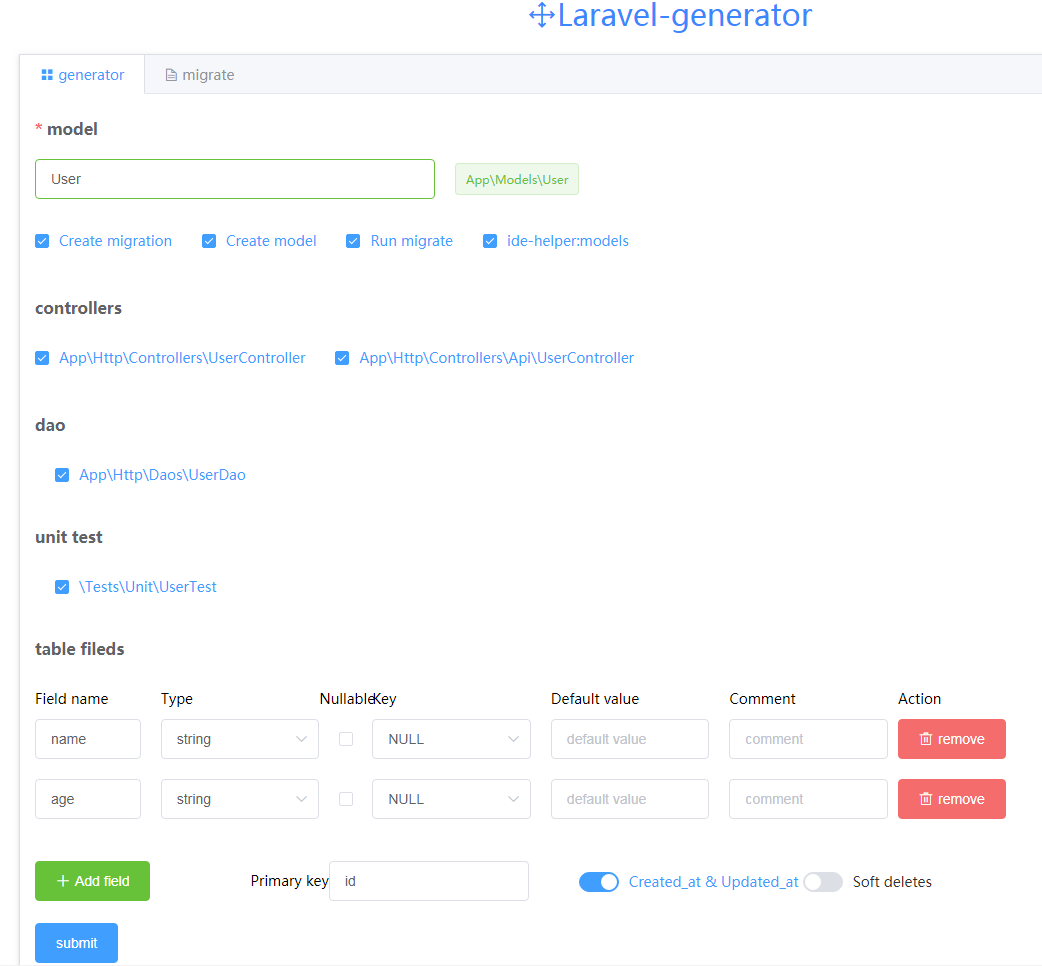Click the unit test section heading
The width and height of the screenshot is (1042, 966).
(69, 537)
